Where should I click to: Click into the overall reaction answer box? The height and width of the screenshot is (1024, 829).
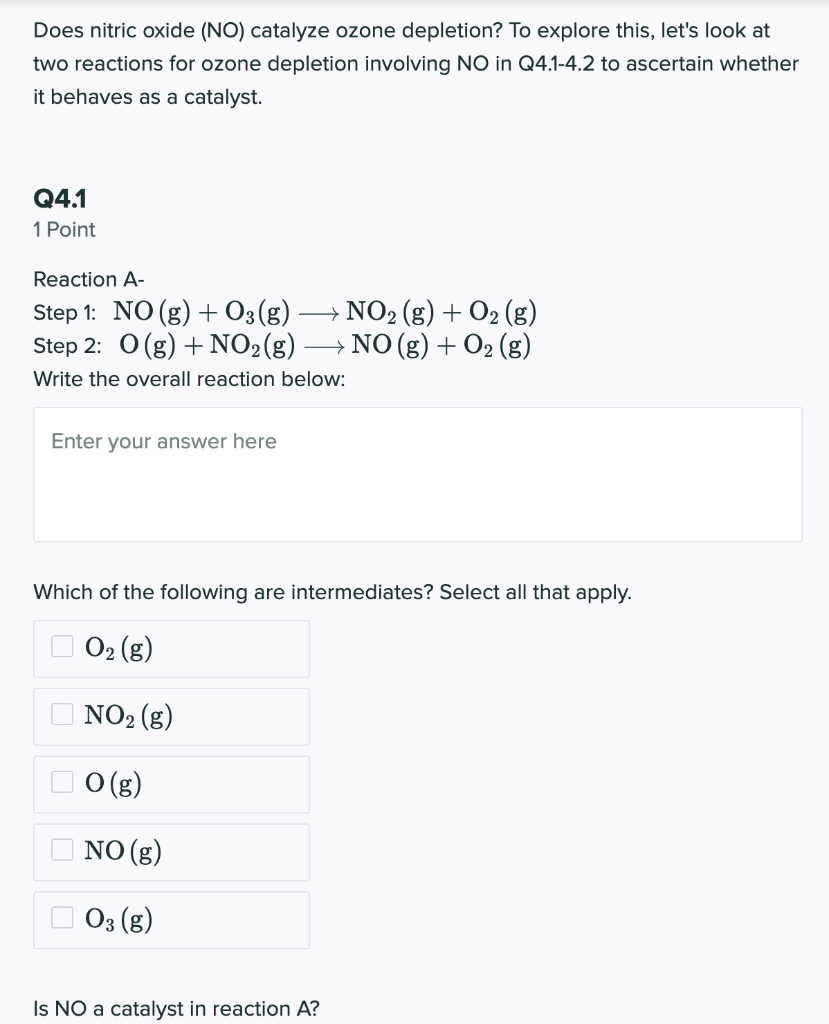pyautogui.click(x=417, y=475)
